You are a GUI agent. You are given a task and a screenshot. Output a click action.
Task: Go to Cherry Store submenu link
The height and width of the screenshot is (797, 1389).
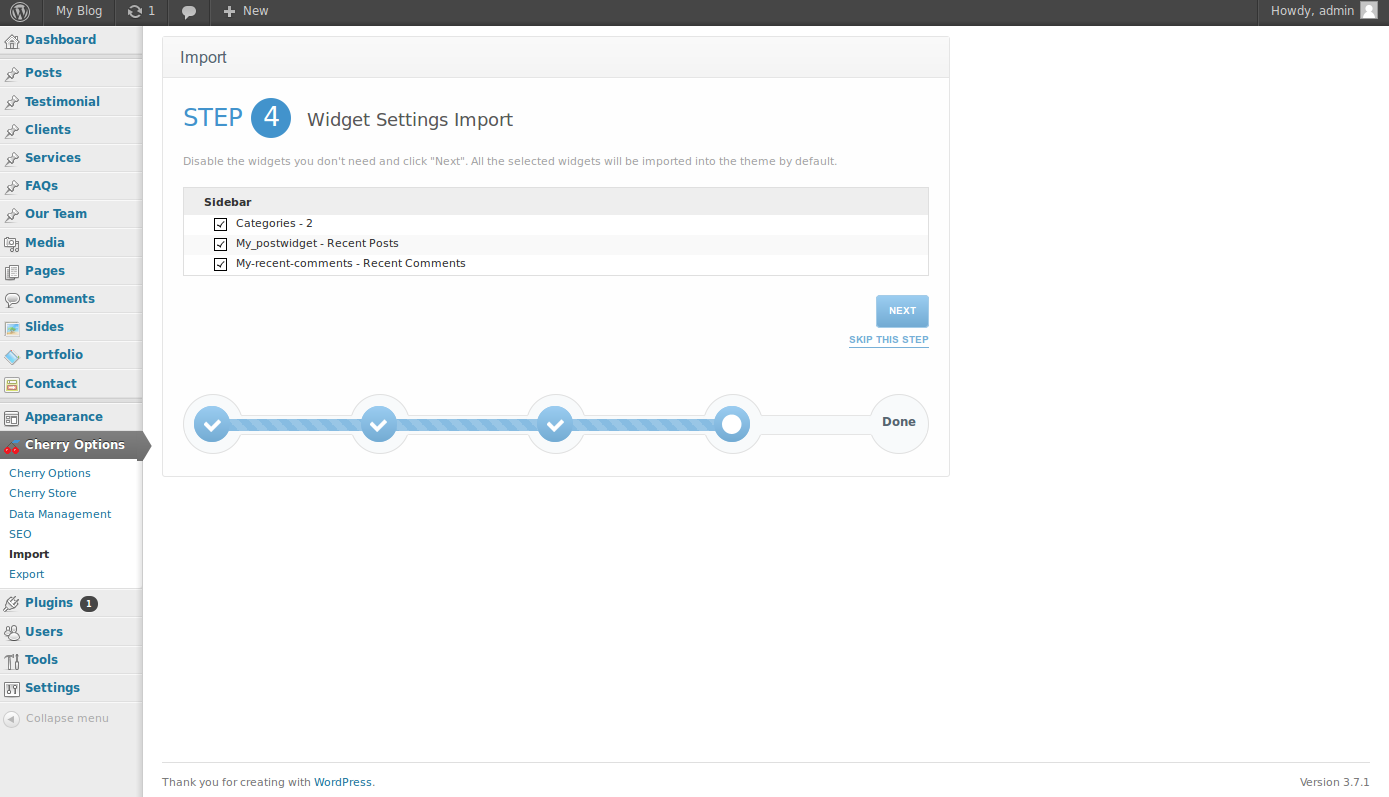click(43, 493)
